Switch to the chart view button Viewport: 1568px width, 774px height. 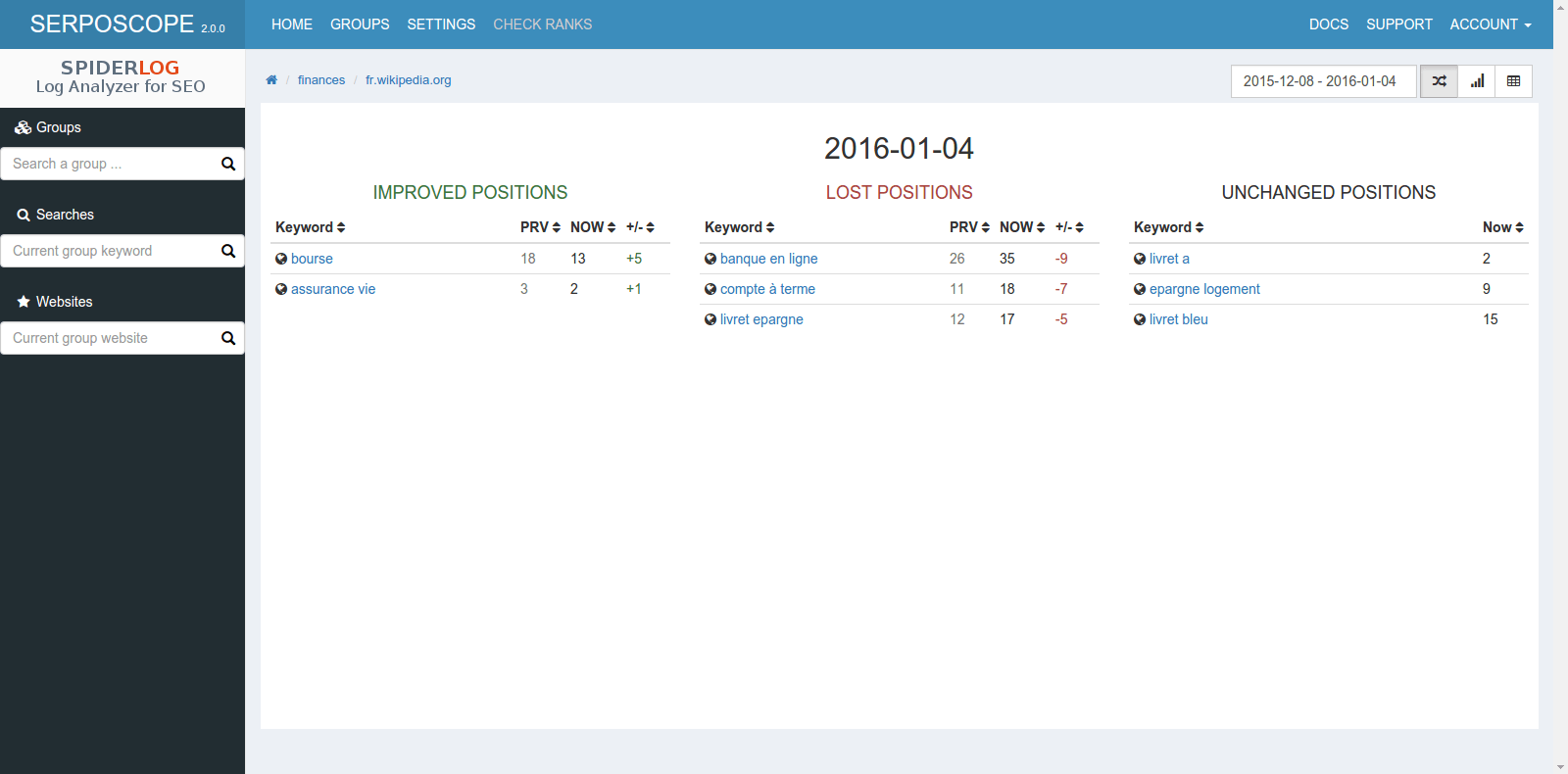1477,81
